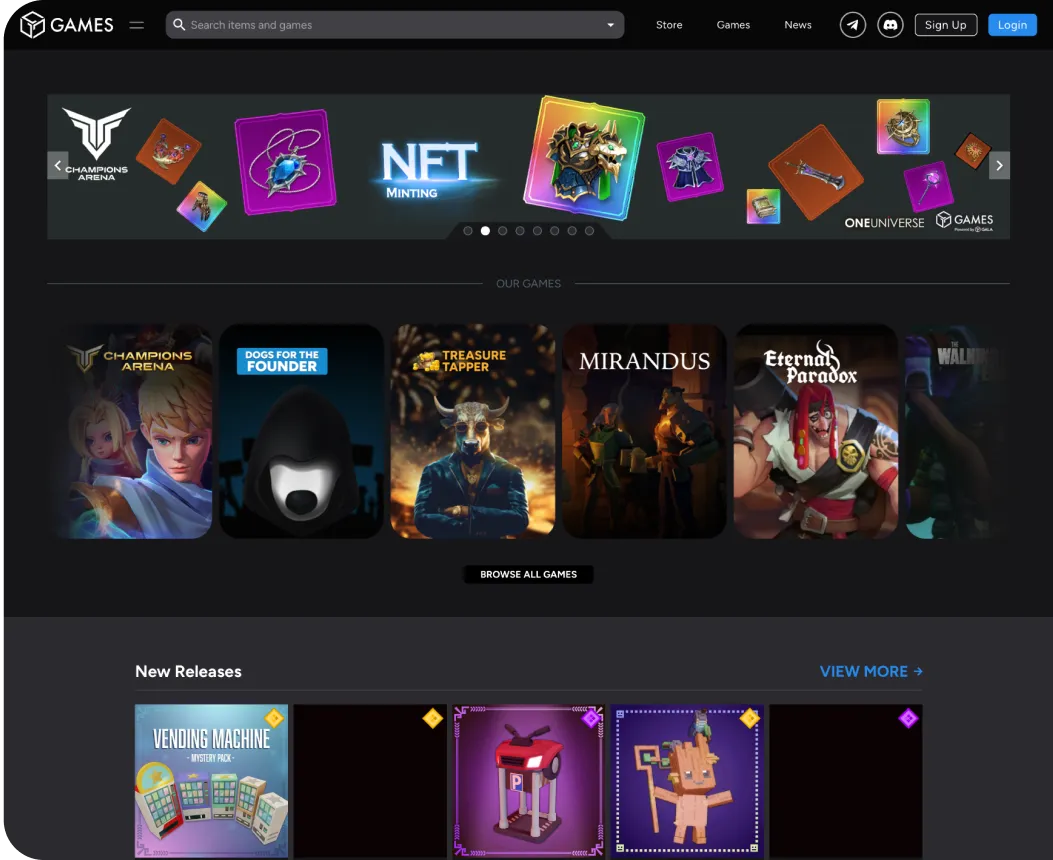Open the Telegram icon link
Image resolution: width=1053 pixels, height=860 pixels.
[853, 25]
